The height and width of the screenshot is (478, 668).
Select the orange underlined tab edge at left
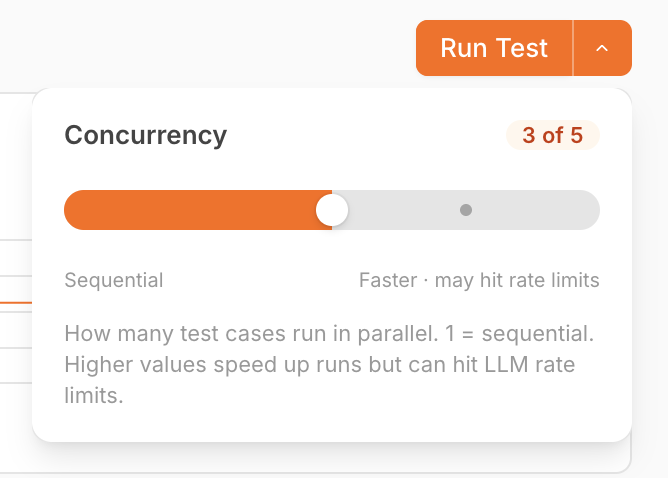pyautogui.click(x=16, y=303)
